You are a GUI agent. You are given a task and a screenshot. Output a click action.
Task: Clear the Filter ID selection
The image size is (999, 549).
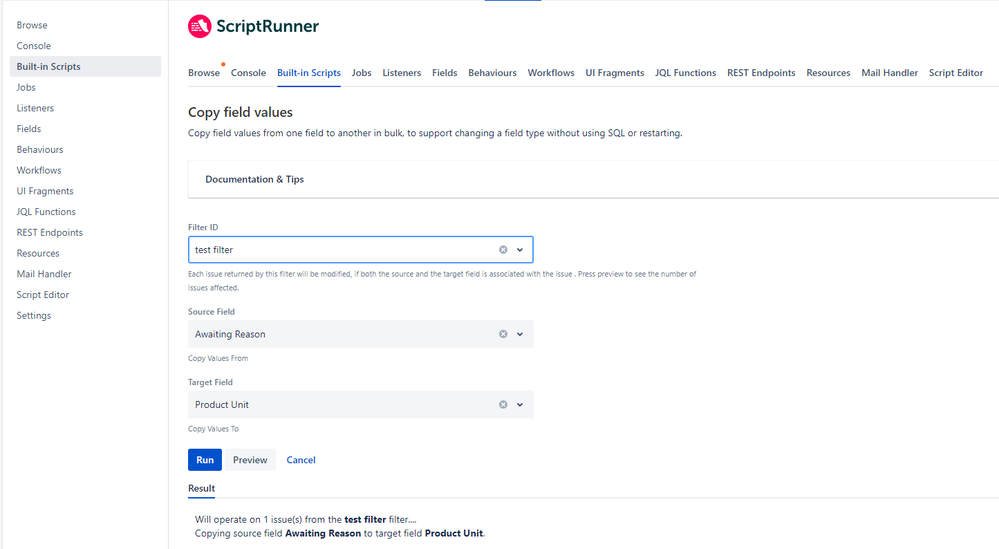(x=503, y=250)
